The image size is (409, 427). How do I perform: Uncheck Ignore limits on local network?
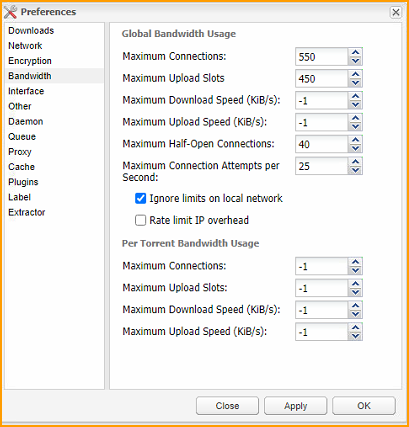(x=140, y=198)
